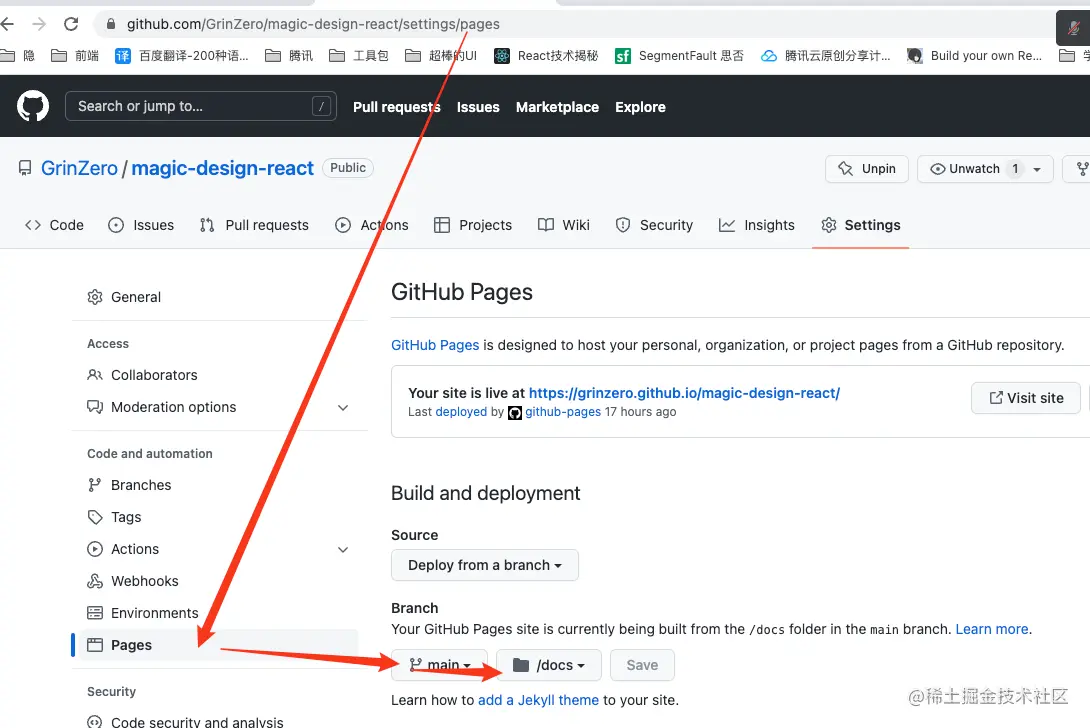Switch to the Pull requests repository tab
The height and width of the screenshot is (728, 1090).
coord(254,225)
